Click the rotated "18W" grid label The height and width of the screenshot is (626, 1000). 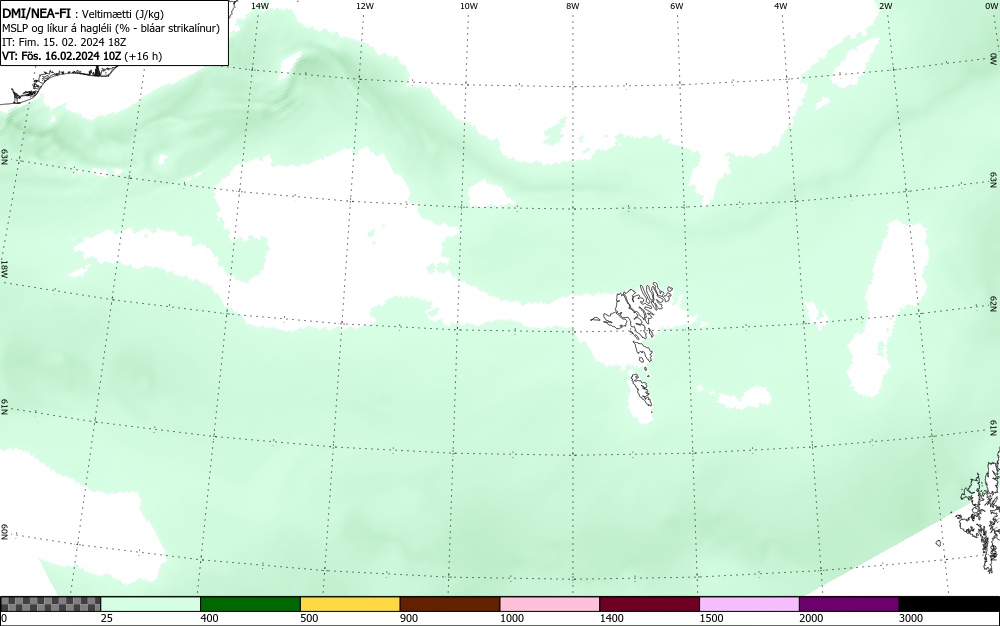click(5, 268)
